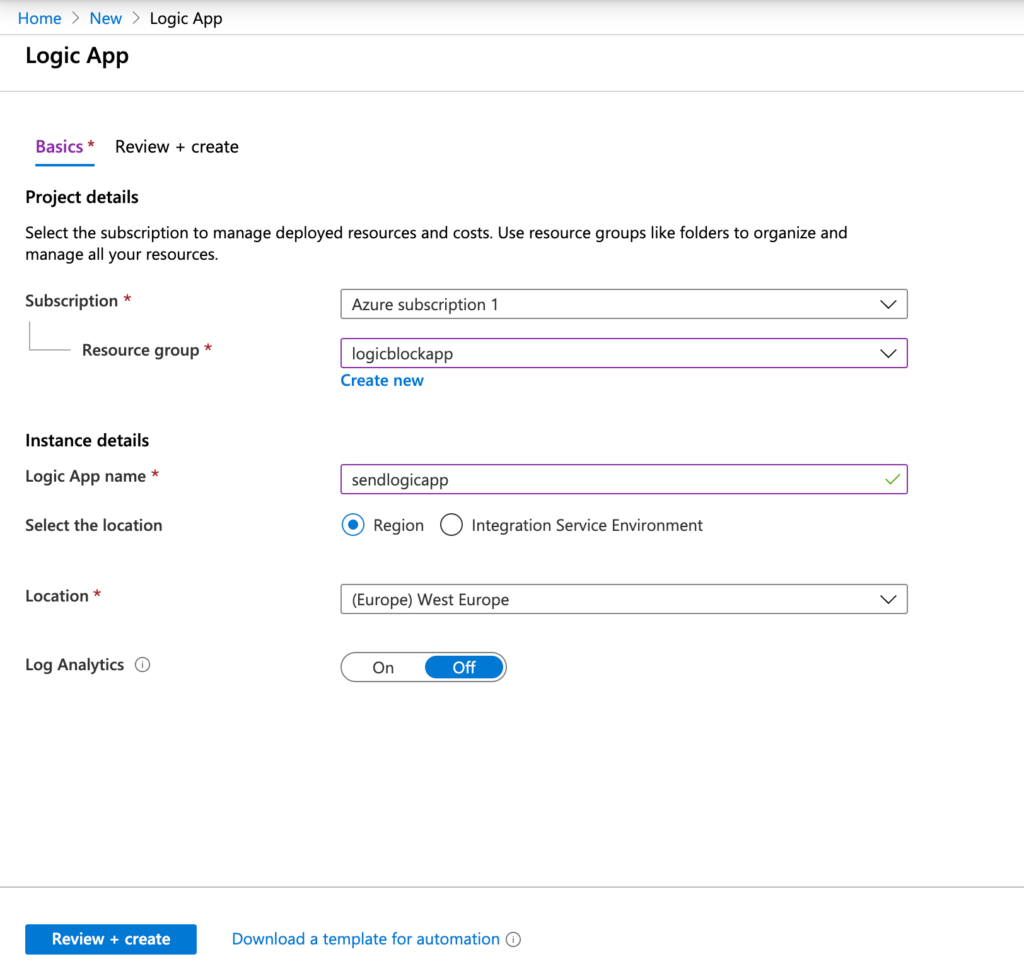
Task: Click inside the Logic App name field
Action: coord(600,479)
